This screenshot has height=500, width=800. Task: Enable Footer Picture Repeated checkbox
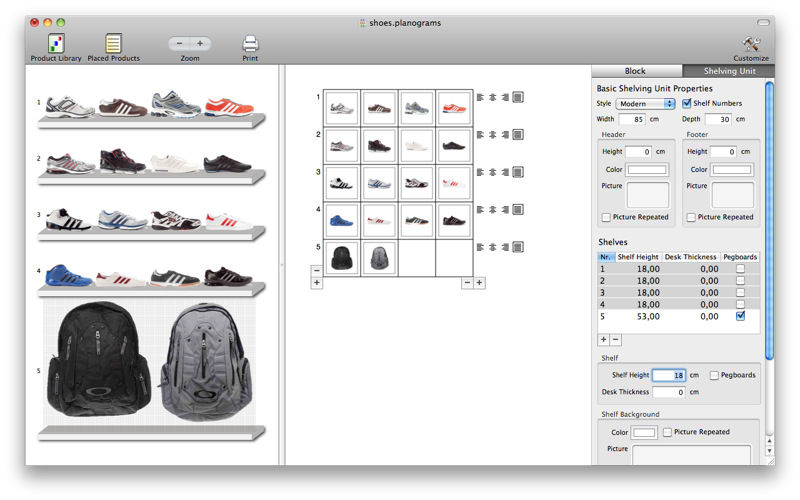(x=691, y=217)
